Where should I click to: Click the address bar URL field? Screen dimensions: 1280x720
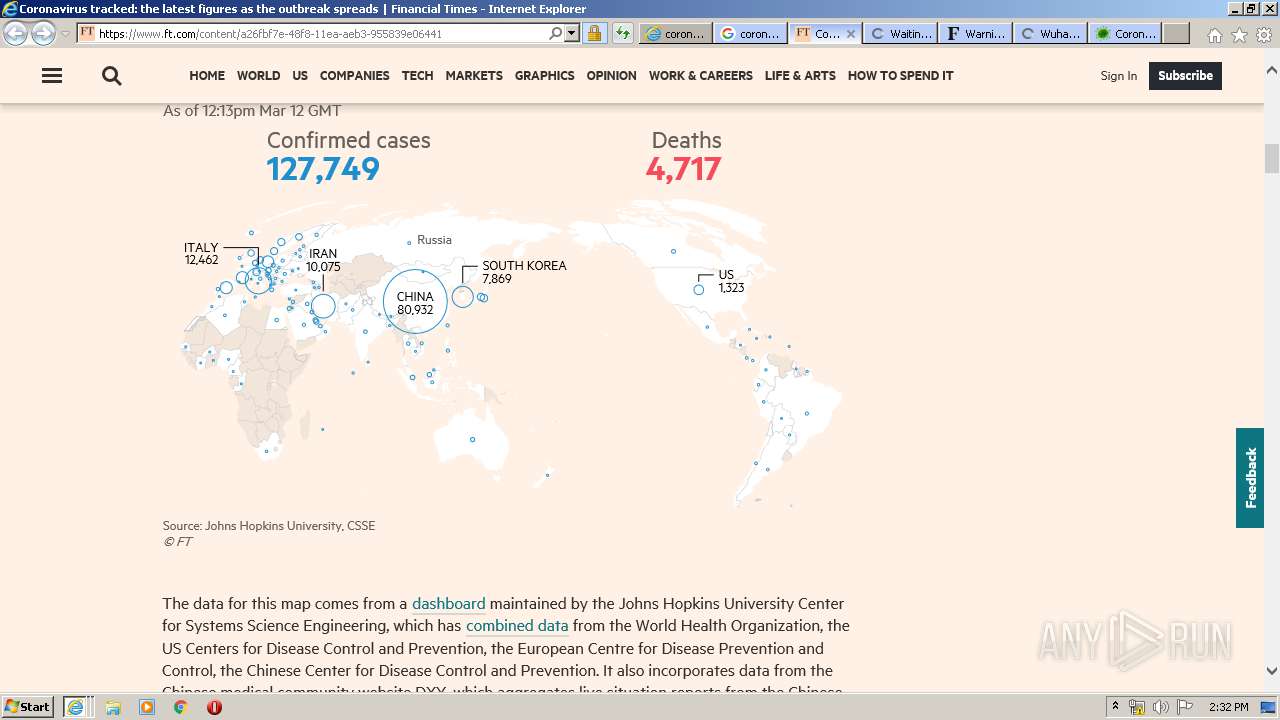[x=320, y=33]
